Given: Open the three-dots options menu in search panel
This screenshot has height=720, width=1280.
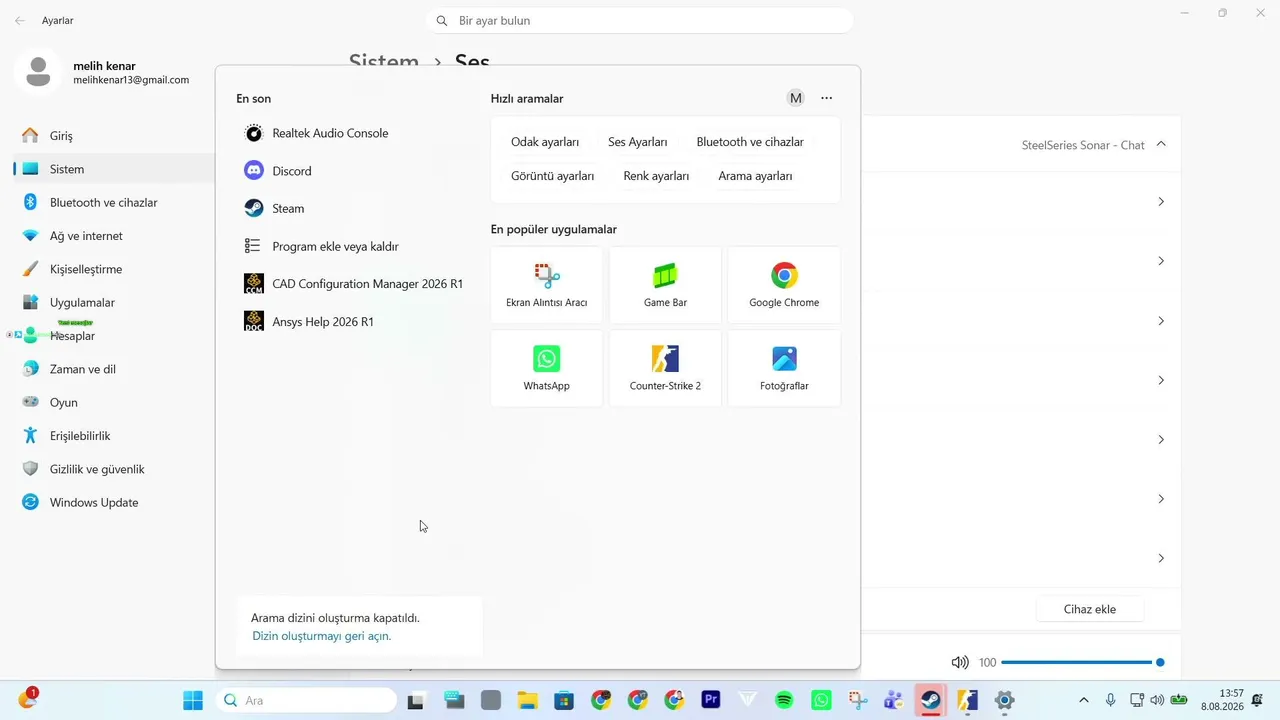Looking at the screenshot, I should 827,98.
